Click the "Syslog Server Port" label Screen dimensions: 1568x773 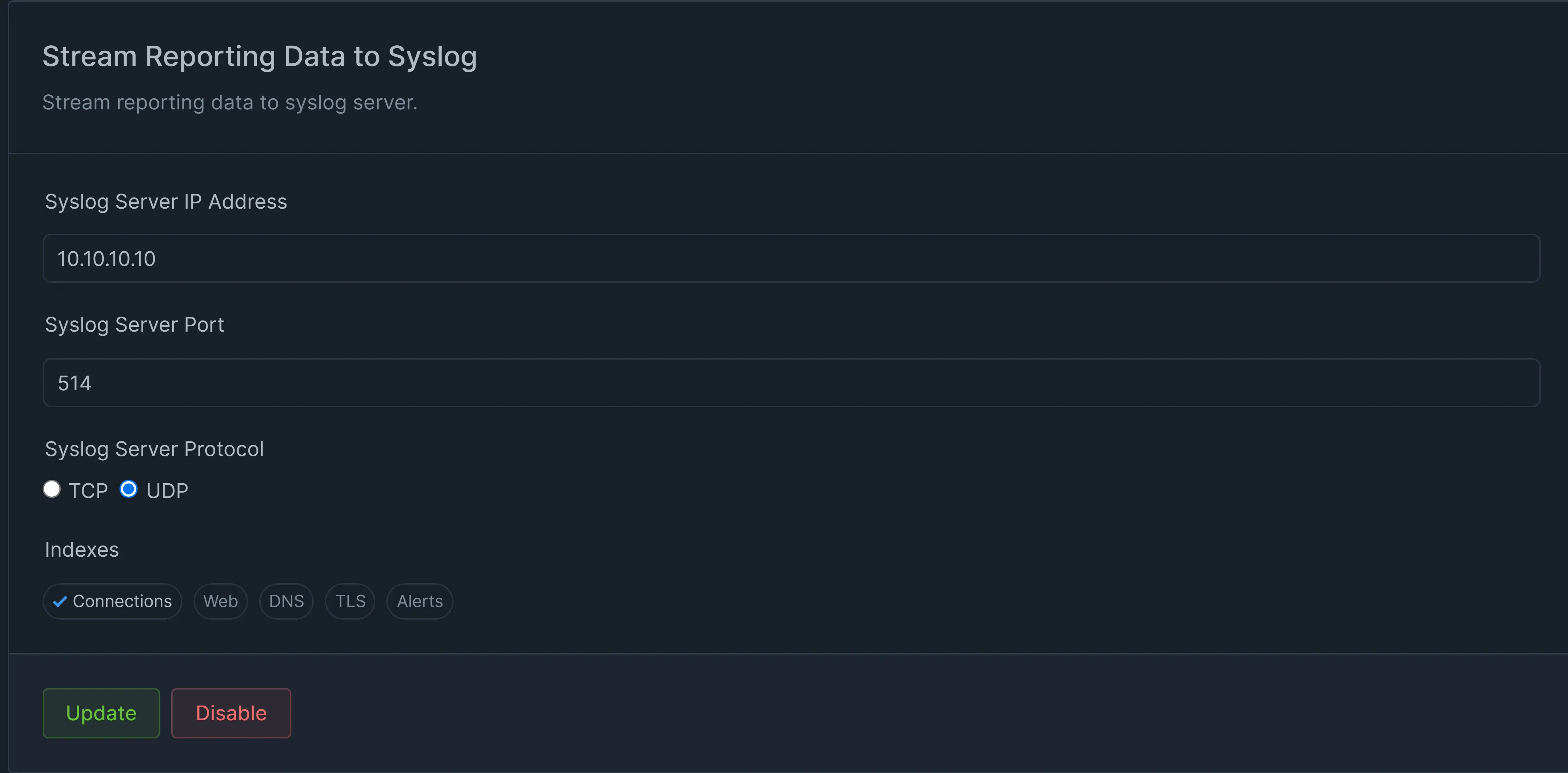coord(135,325)
